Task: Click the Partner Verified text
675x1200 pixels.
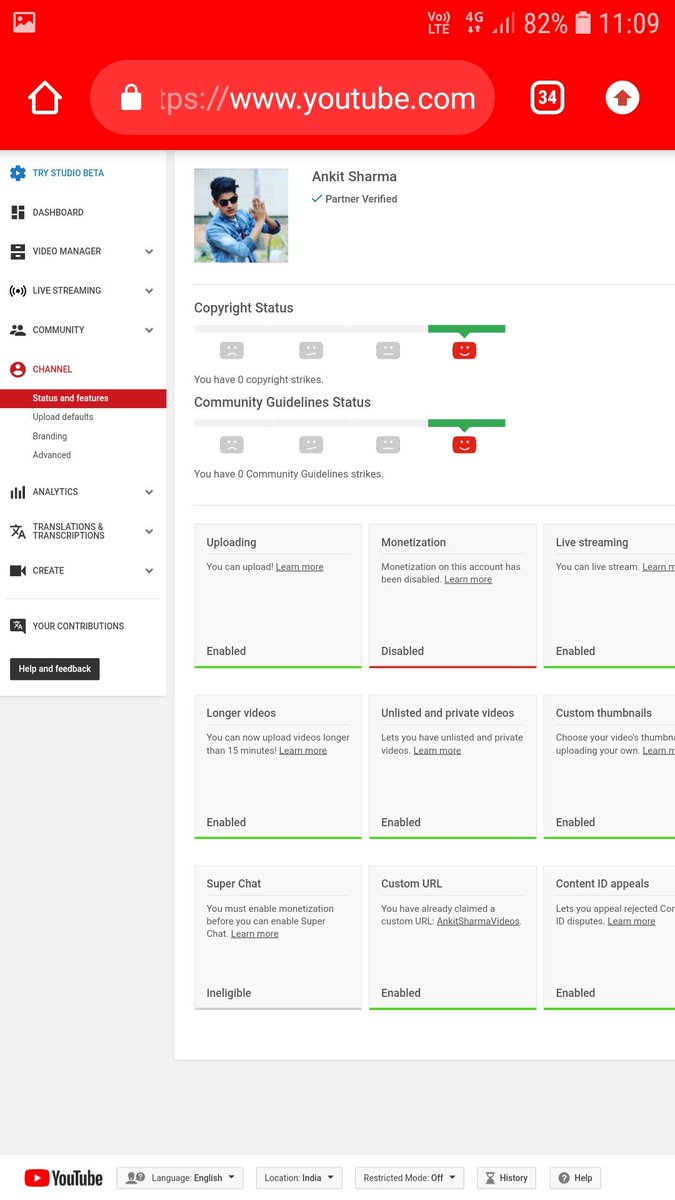Action: tap(361, 199)
